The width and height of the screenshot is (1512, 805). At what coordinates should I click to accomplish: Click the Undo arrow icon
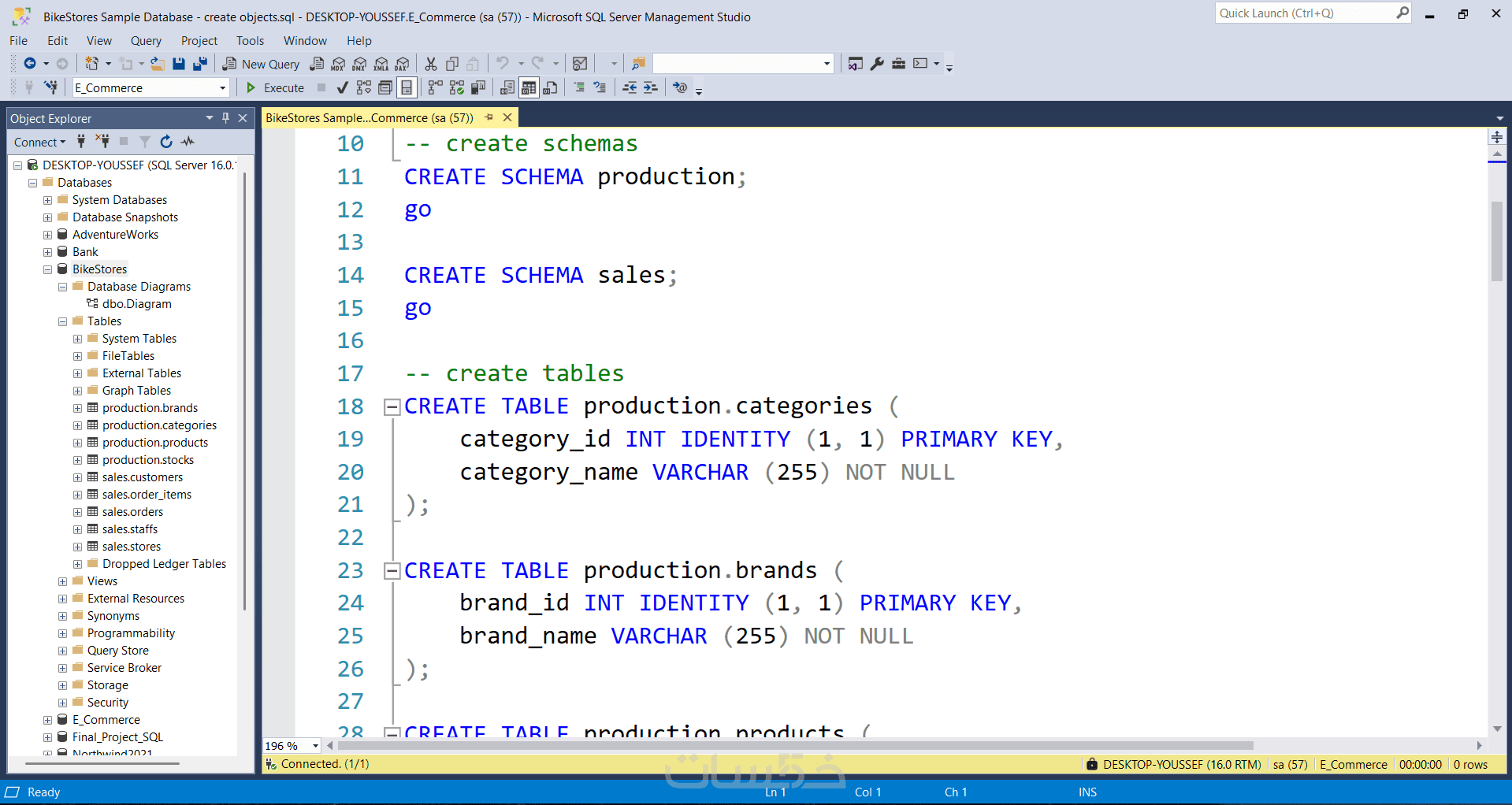tap(502, 64)
